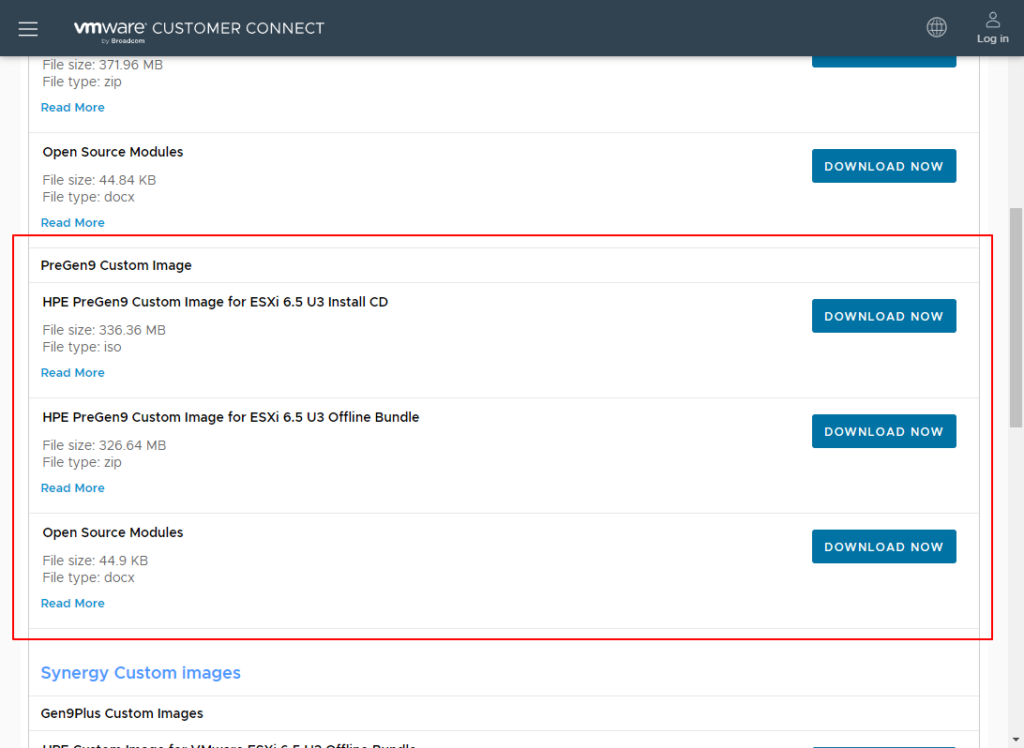Read More under 371.96 MB zip file
Viewport: 1024px width, 748px height.
click(72, 108)
